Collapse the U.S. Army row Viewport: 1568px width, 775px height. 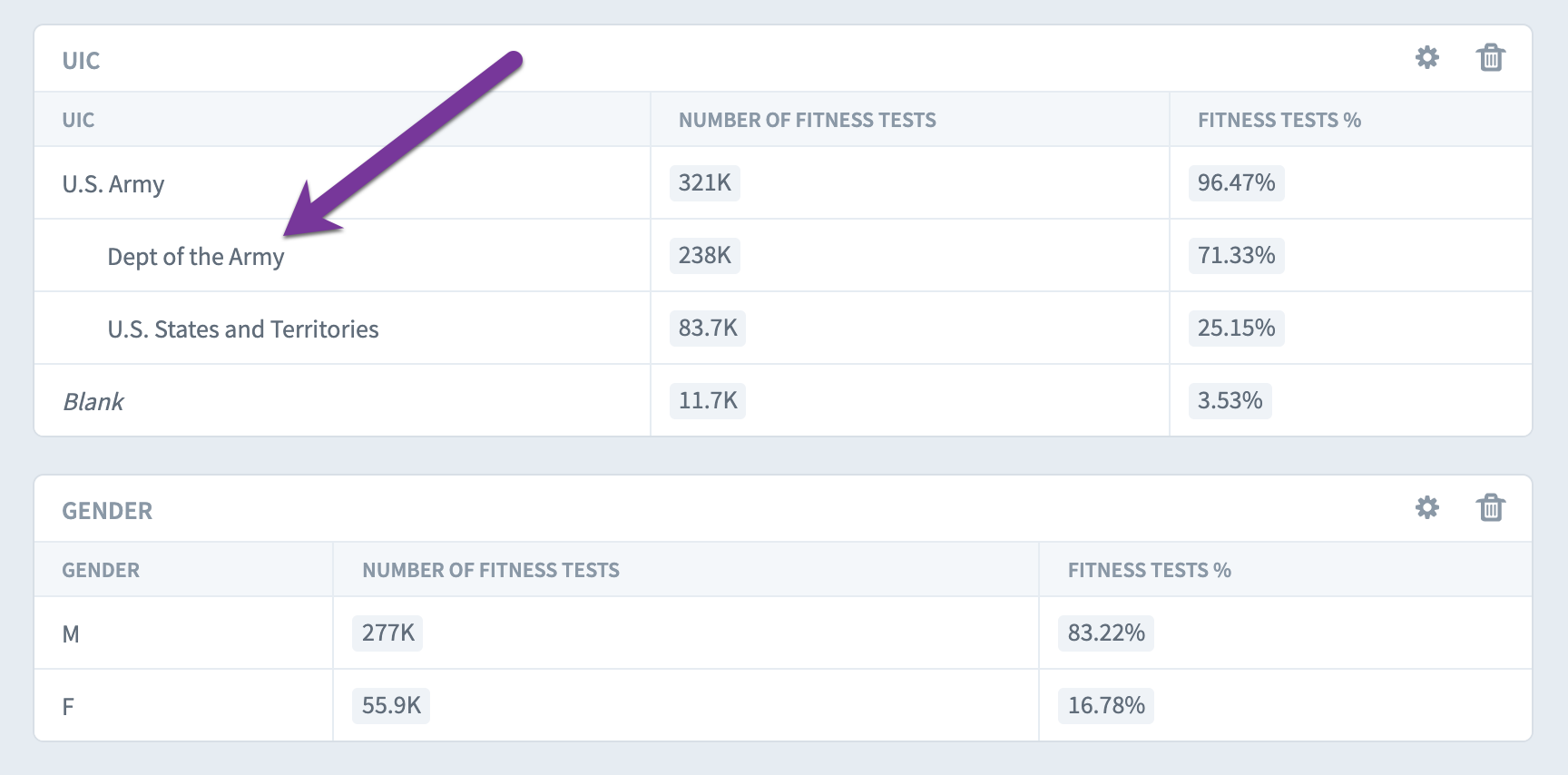(x=113, y=184)
